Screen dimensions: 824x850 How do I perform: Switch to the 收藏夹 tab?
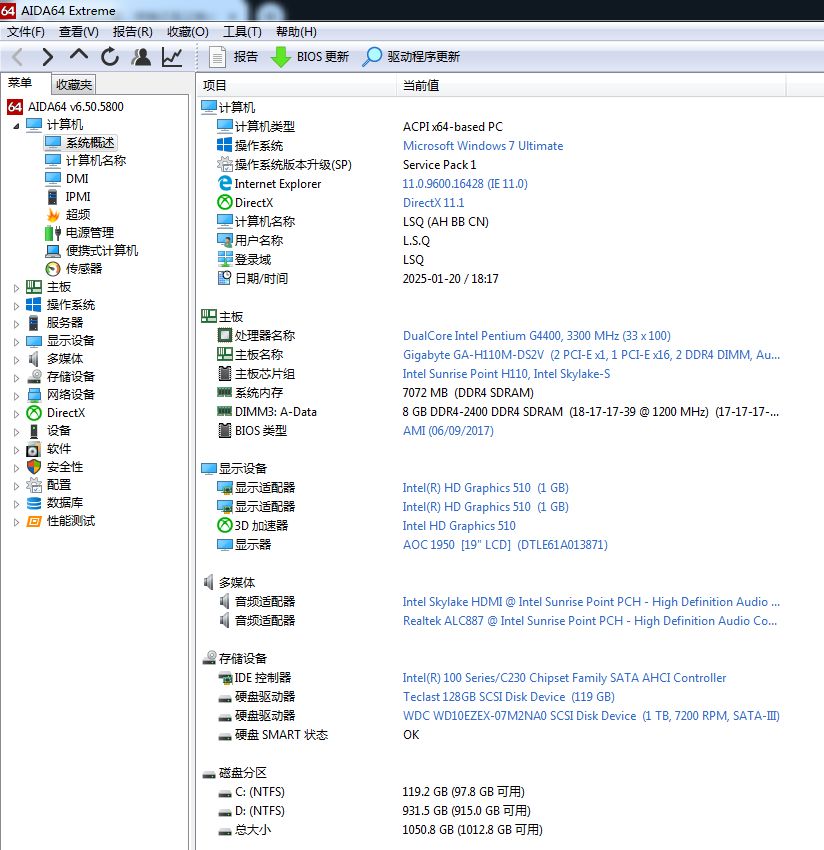click(74, 85)
